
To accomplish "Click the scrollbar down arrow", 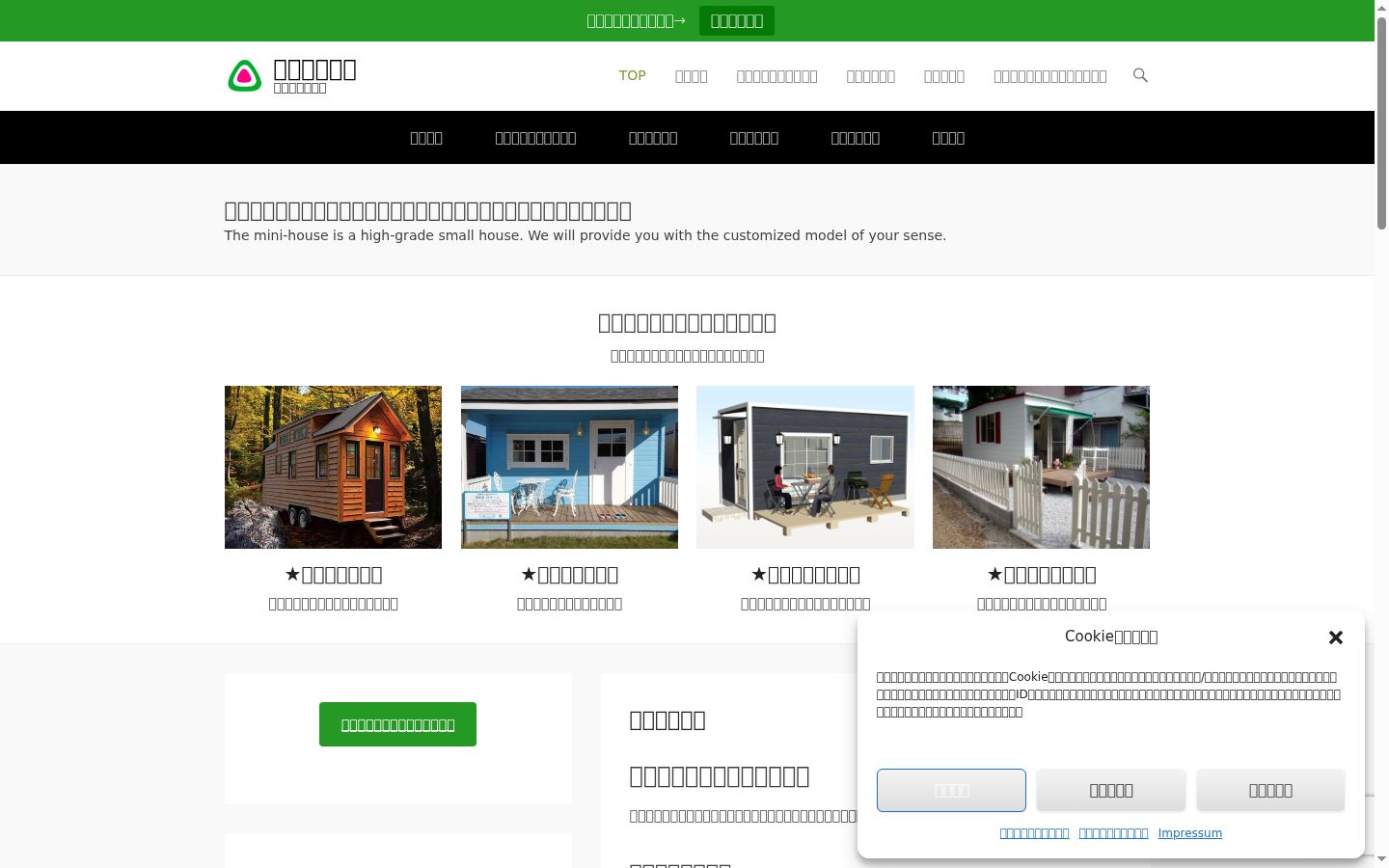I will [1381, 858].
